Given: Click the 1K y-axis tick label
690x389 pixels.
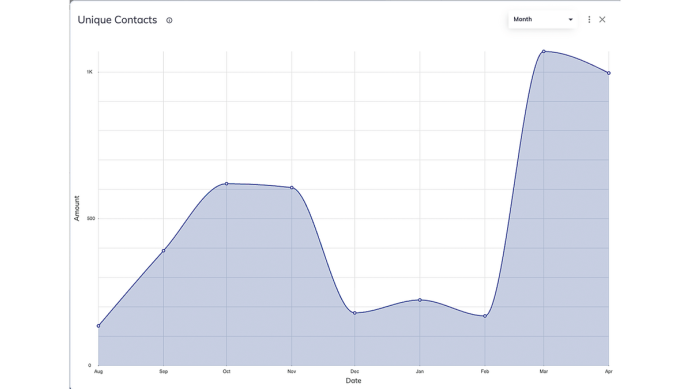Looking at the screenshot, I should (x=89, y=72).
